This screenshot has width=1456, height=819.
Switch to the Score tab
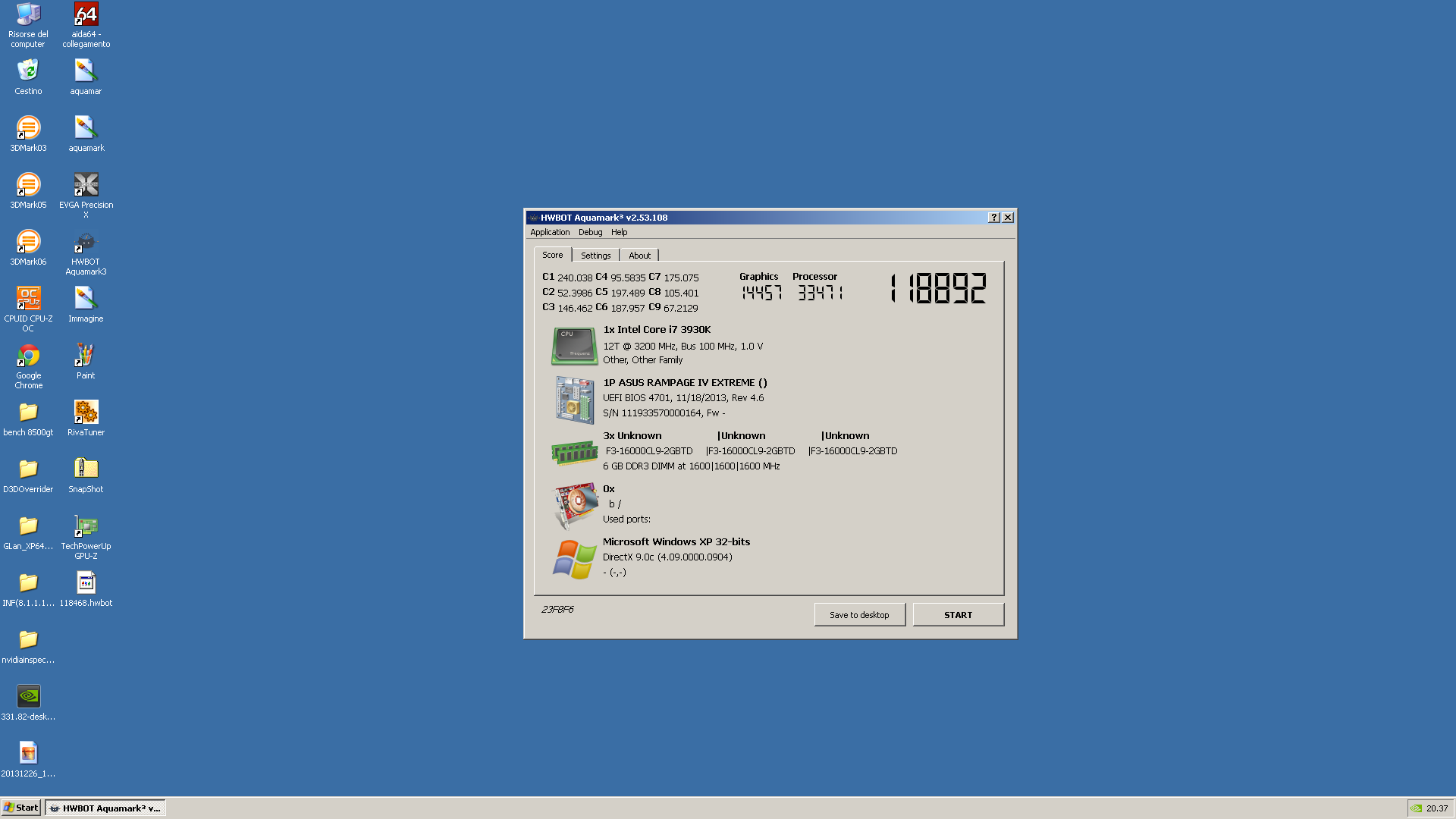[x=552, y=255]
